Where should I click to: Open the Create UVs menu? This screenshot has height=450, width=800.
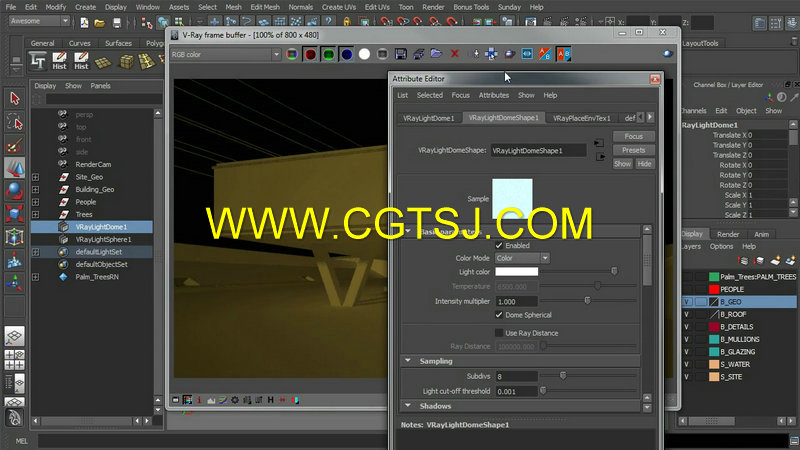[338, 7]
